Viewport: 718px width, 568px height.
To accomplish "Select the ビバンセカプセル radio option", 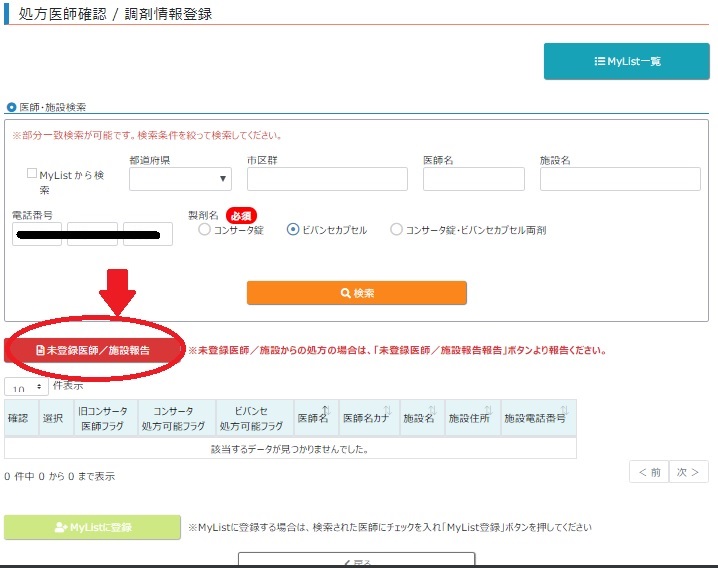I will point(293,230).
